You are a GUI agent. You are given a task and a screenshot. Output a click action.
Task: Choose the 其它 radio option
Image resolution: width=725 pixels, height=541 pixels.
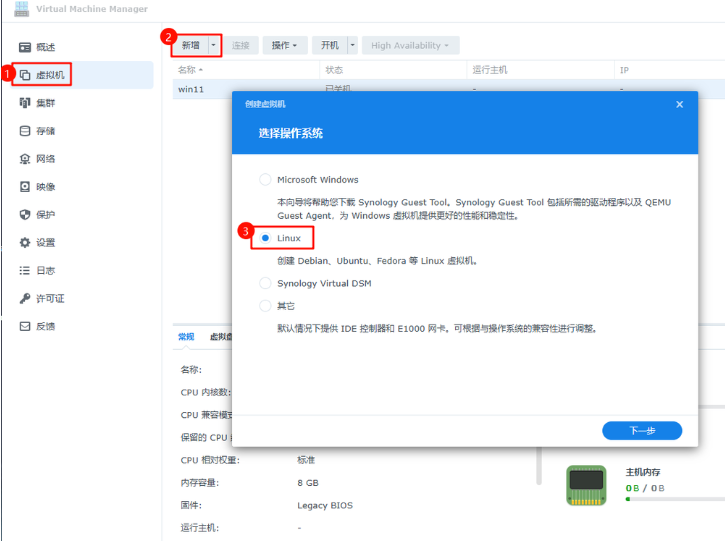(x=265, y=306)
